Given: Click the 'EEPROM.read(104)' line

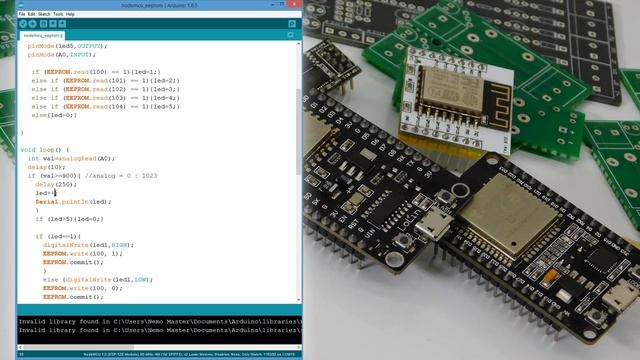Looking at the screenshot, I should (x=105, y=107).
